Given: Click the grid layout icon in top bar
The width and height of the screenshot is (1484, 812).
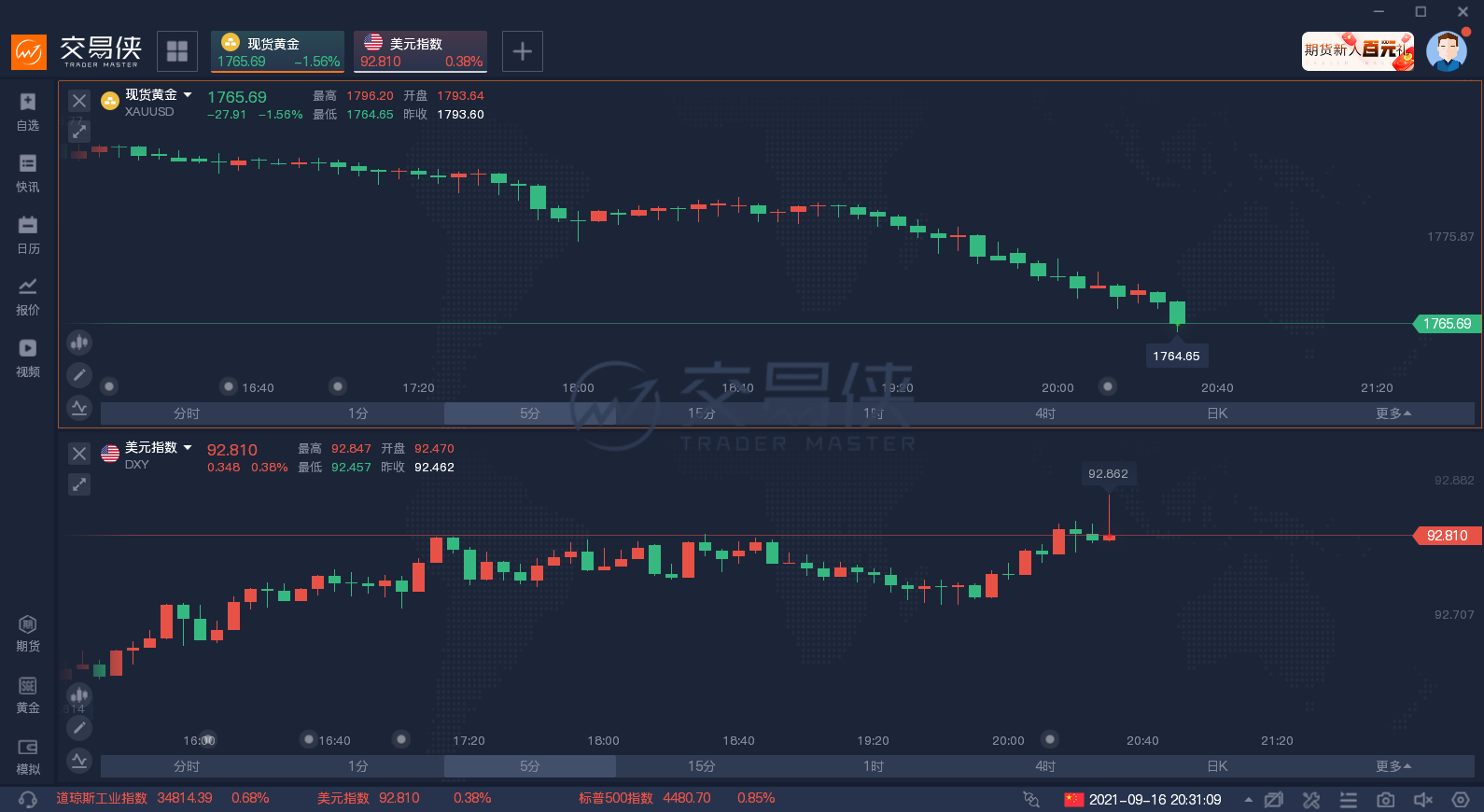Looking at the screenshot, I should [177, 51].
